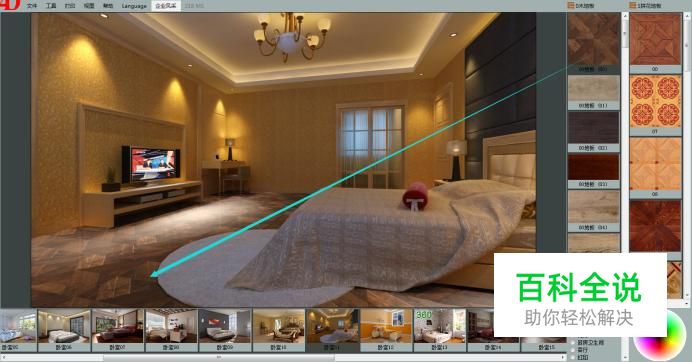692x362 pixels.
Task: Click the B木地板 category icon
Action: (x=570, y=6)
